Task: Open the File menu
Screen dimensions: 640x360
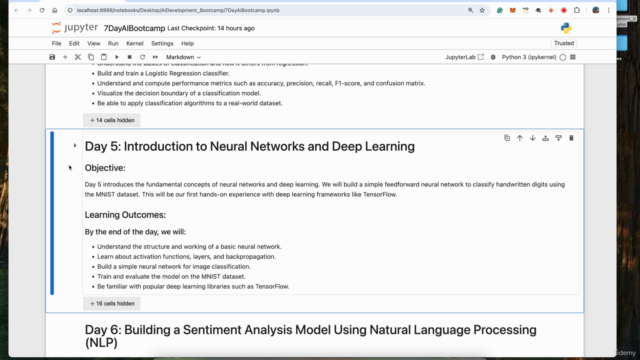Action: click(56, 43)
